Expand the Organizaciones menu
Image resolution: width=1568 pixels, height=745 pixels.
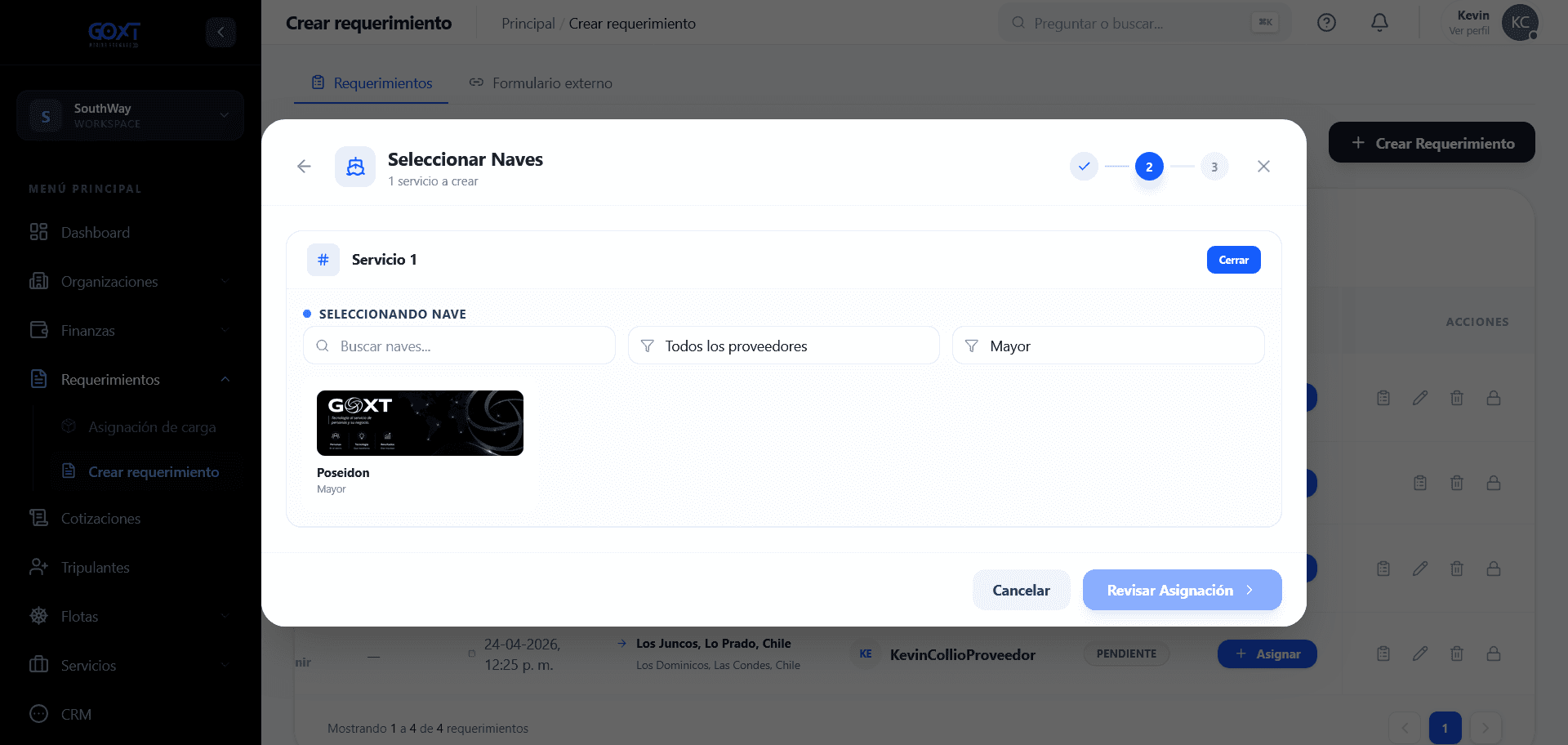point(131,282)
